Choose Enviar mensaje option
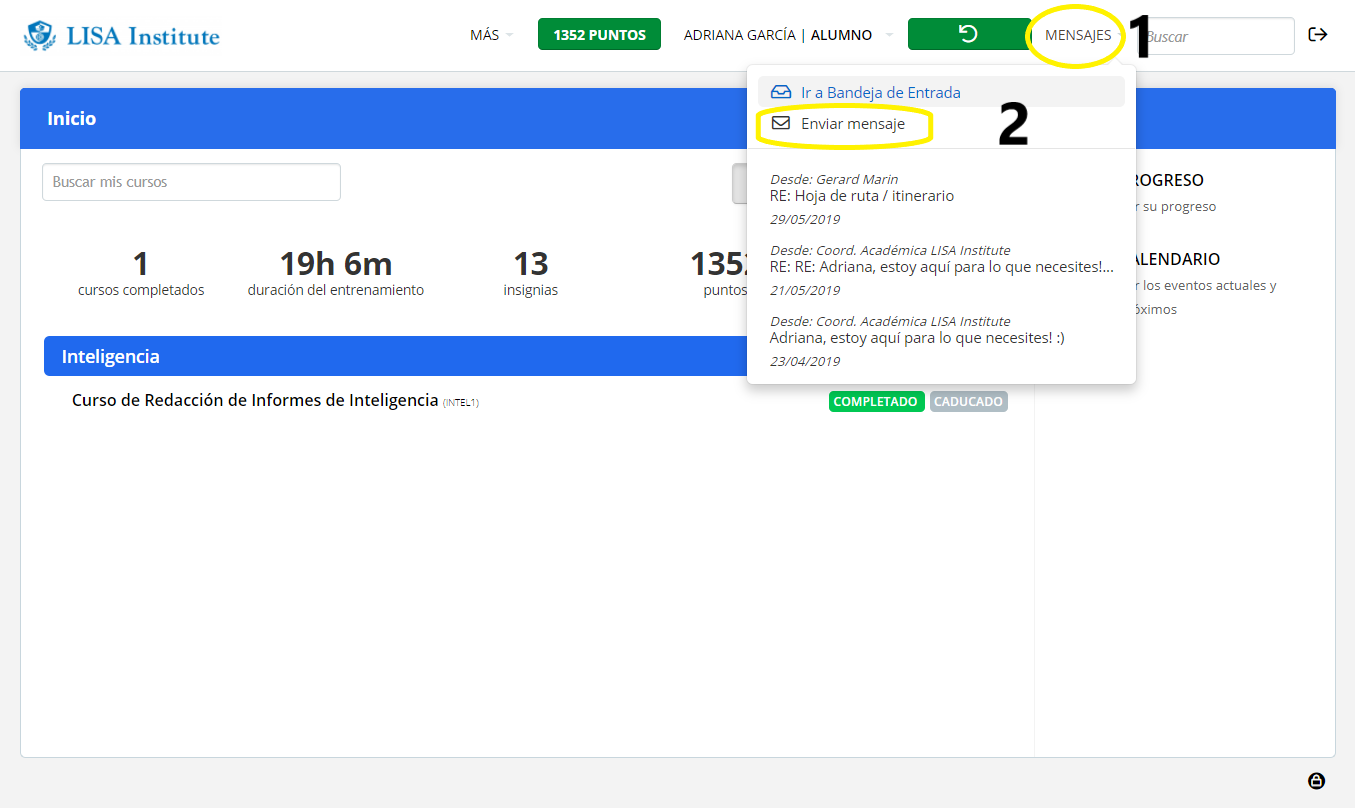 coord(852,124)
